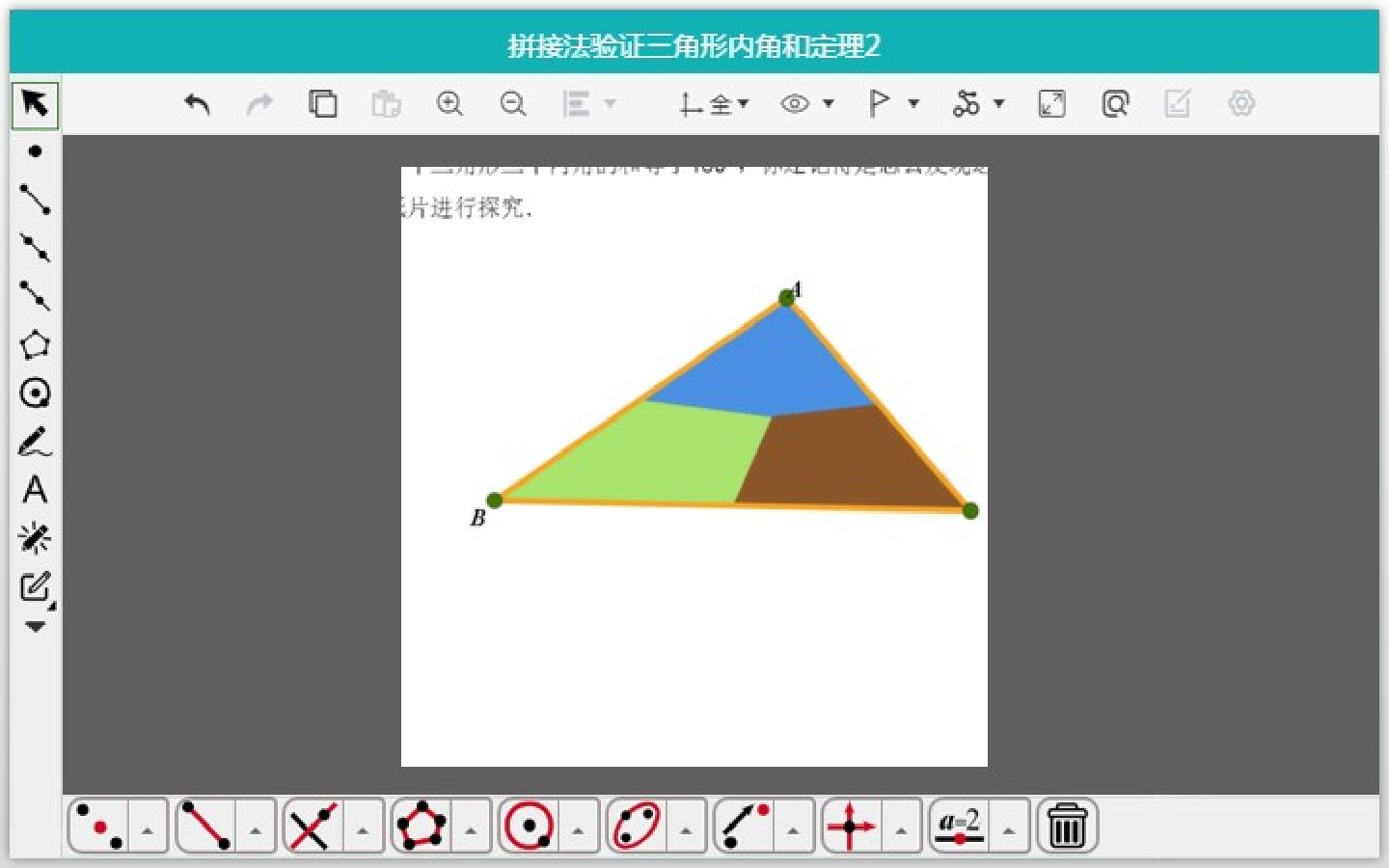Image resolution: width=1389 pixels, height=868 pixels.
Task: Select the arrow pointer tool
Action: [35, 104]
